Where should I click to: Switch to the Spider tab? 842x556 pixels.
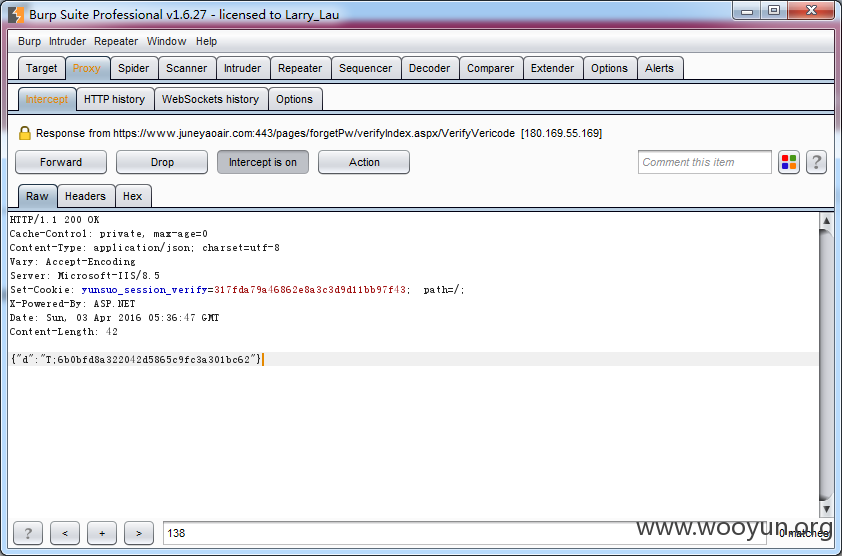pyautogui.click(x=134, y=68)
